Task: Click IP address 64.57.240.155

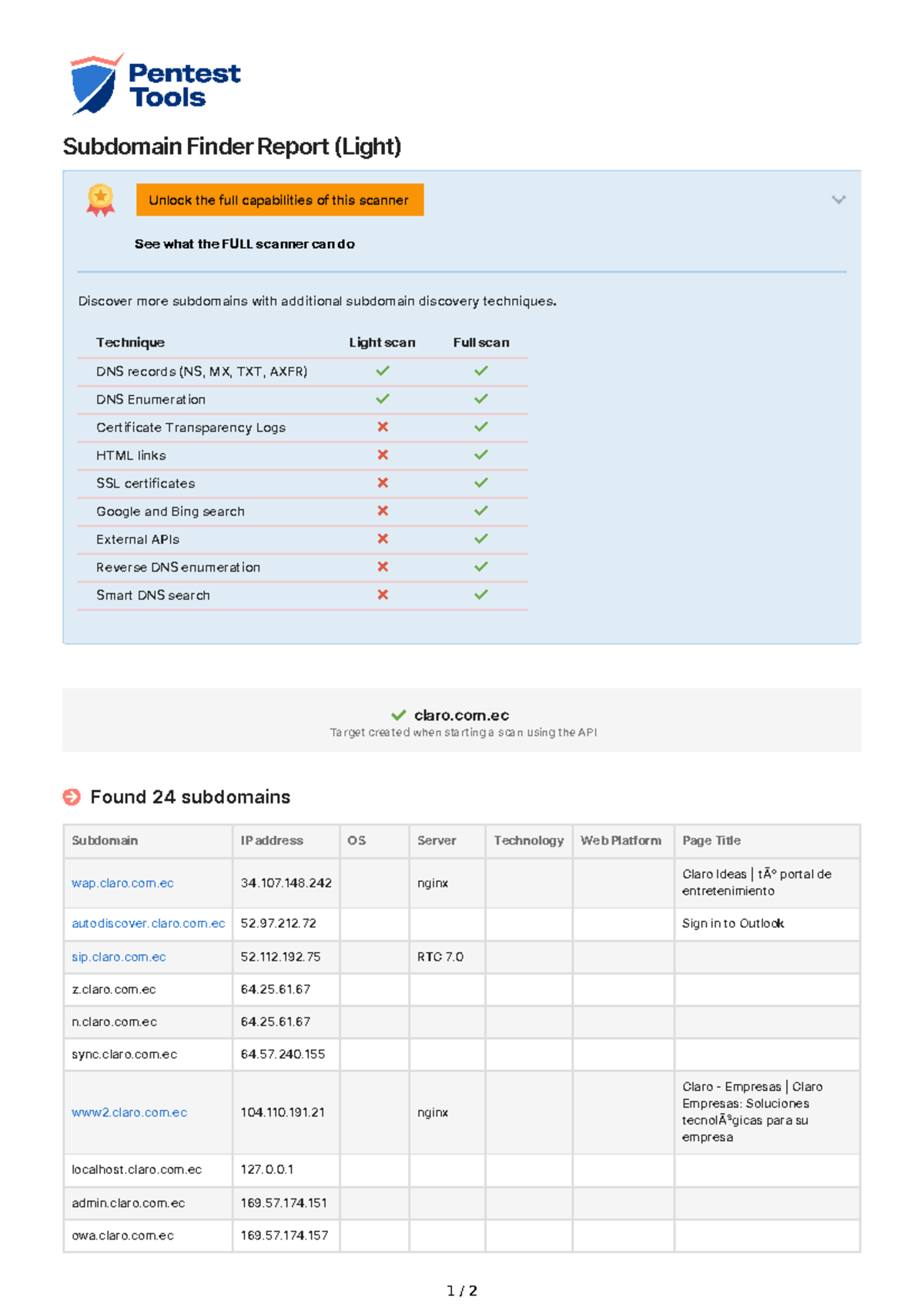Action: click(283, 1055)
